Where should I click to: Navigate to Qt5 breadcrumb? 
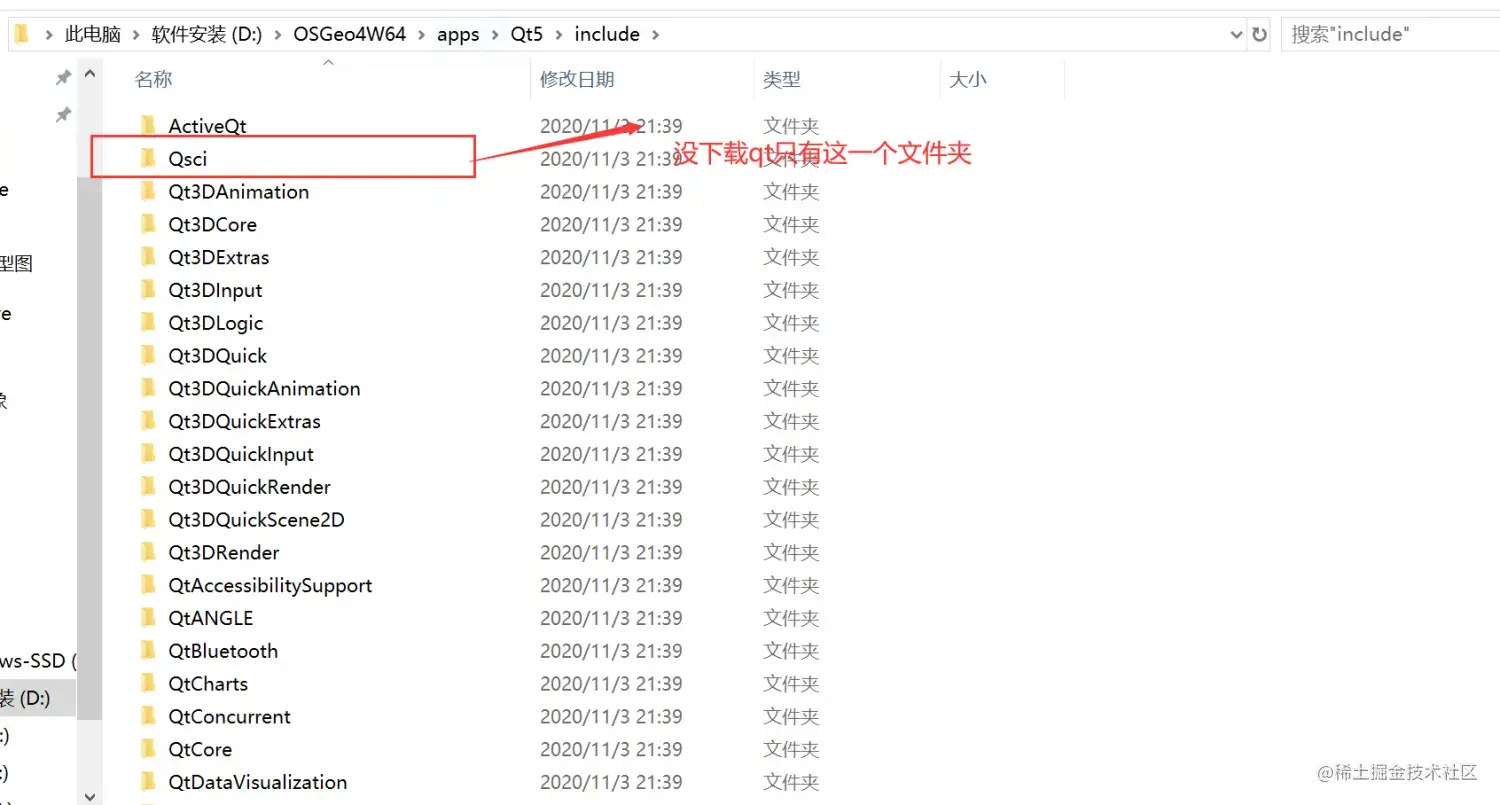pyautogui.click(x=526, y=34)
